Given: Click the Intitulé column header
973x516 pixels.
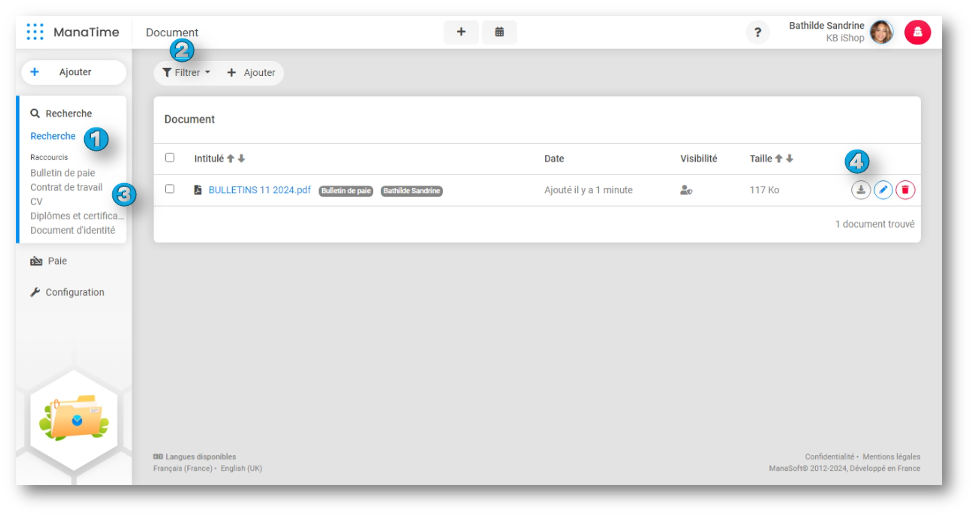Looking at the screenshot, I should pos(208,159).
